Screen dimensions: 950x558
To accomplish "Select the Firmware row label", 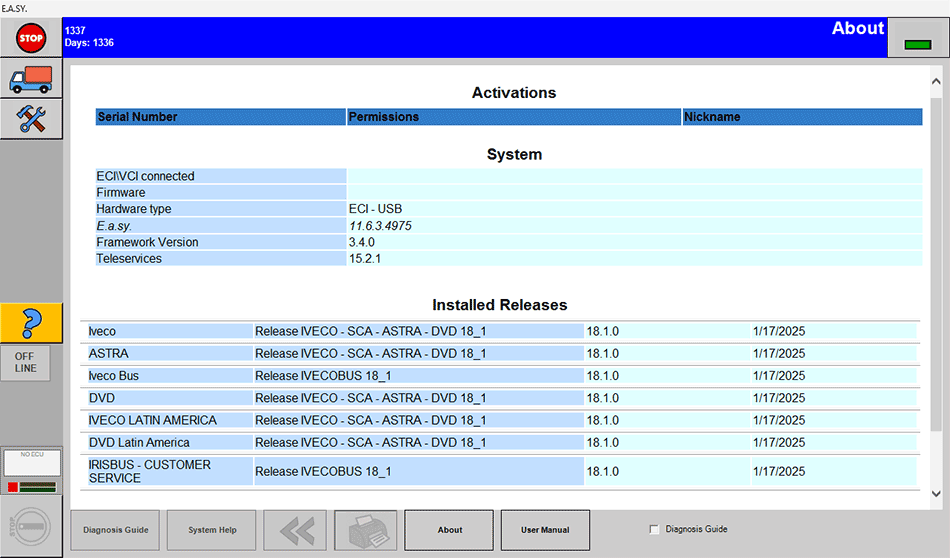I will 221,193.
